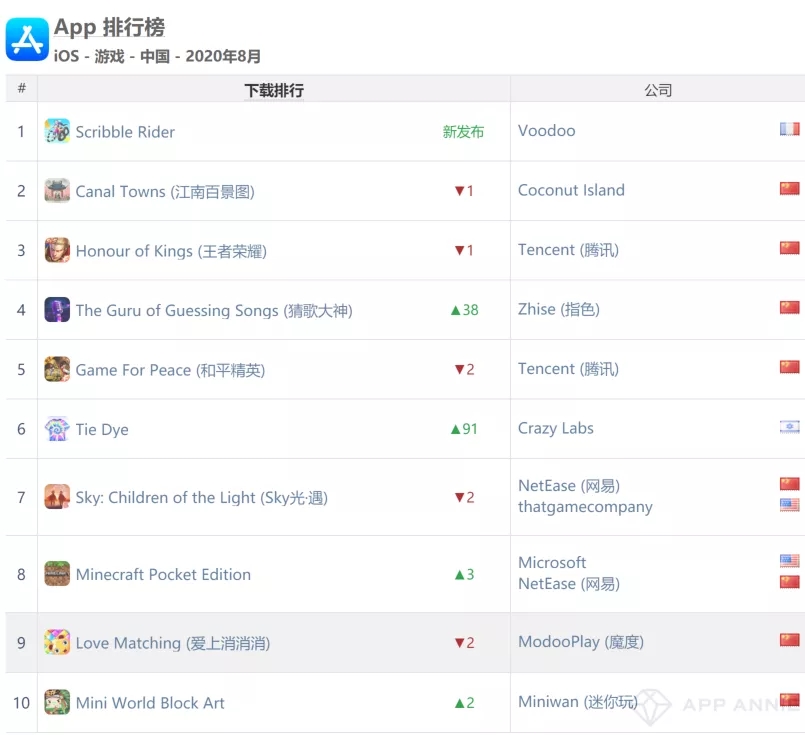Open the Tie Dye app link
805x735 pixels.
coord(102,430)
